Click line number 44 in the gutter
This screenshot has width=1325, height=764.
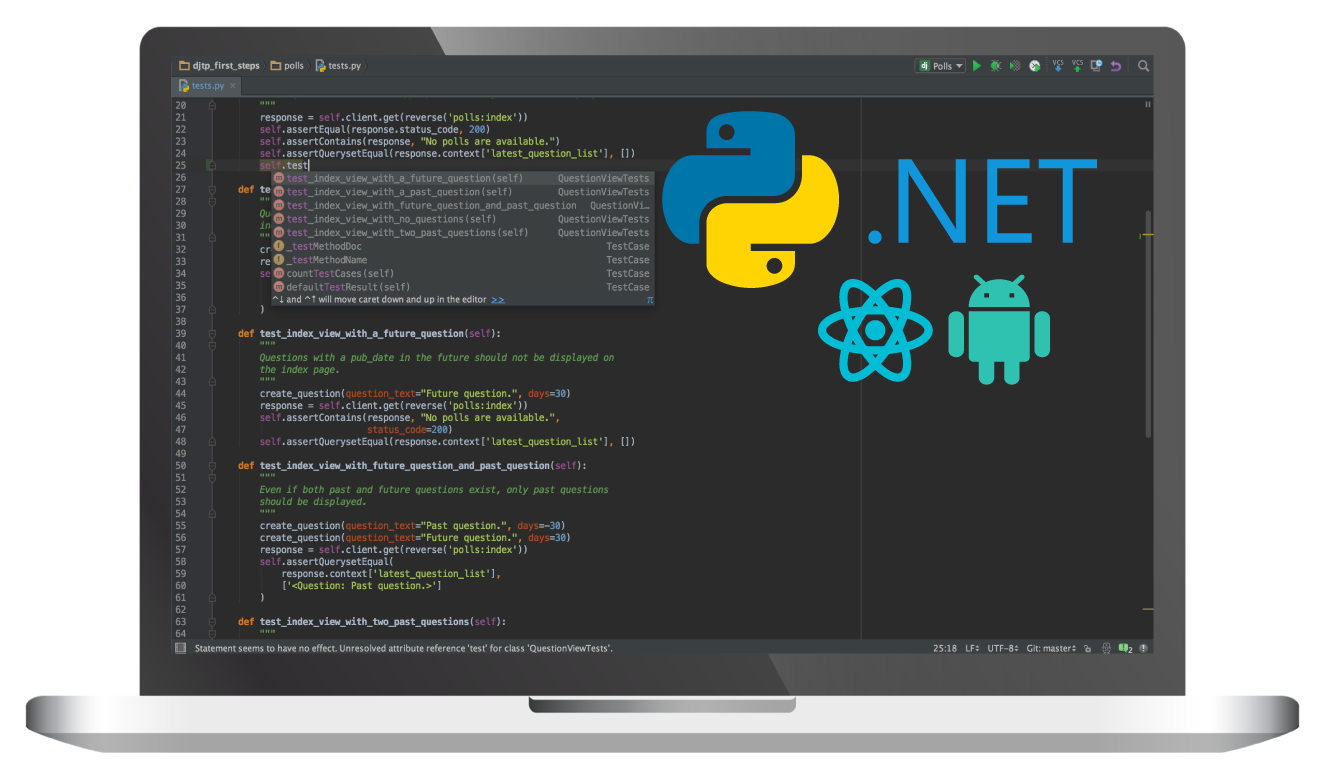180,394
